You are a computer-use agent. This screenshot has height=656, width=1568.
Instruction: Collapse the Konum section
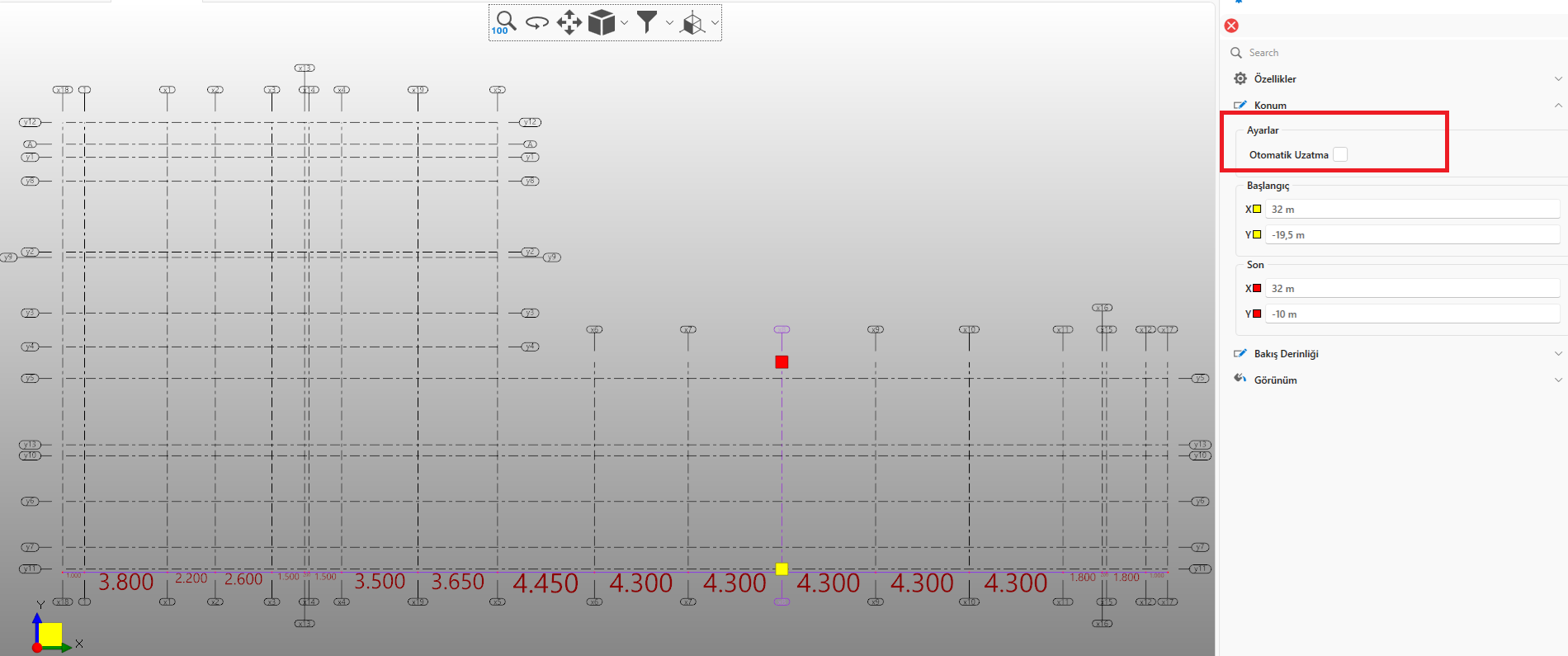1558,106
